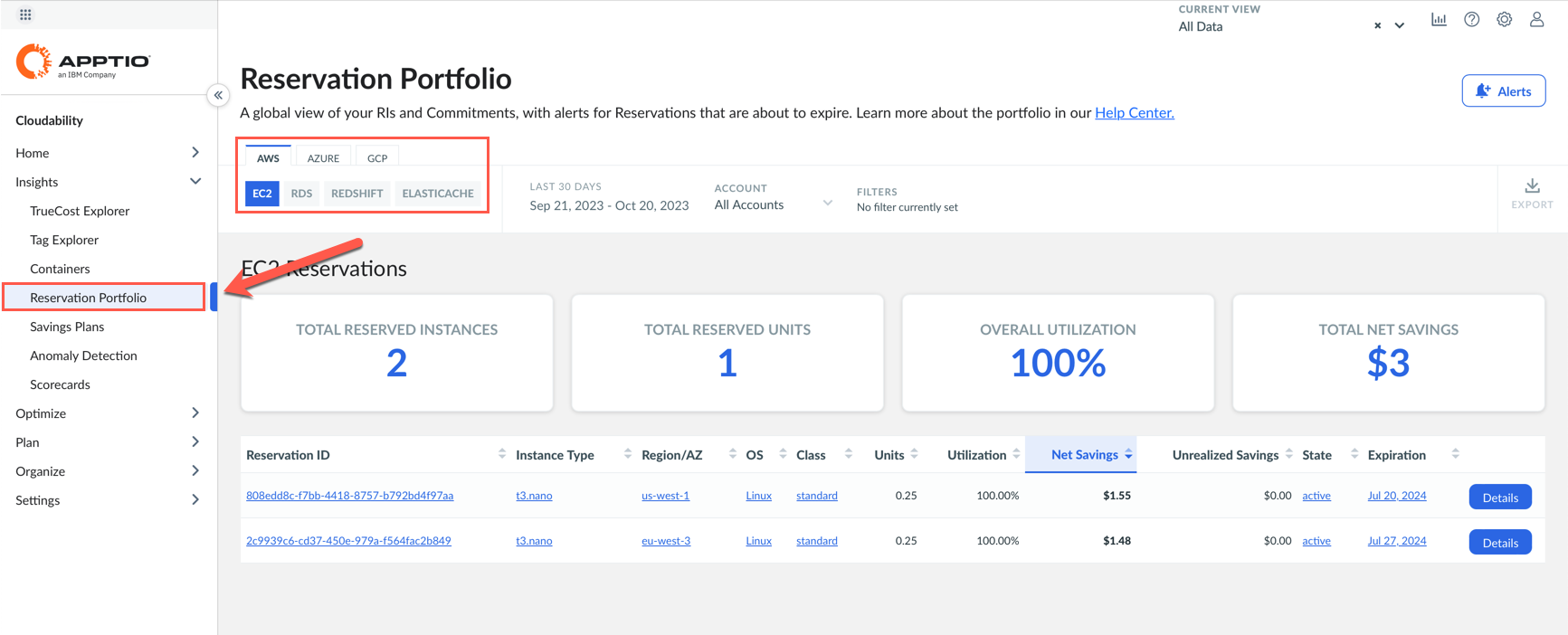Image resolution: width=1568 pixels, height=635 pixels.
Task: Collapse the Insights menu chevron
Action: [195, 181]
